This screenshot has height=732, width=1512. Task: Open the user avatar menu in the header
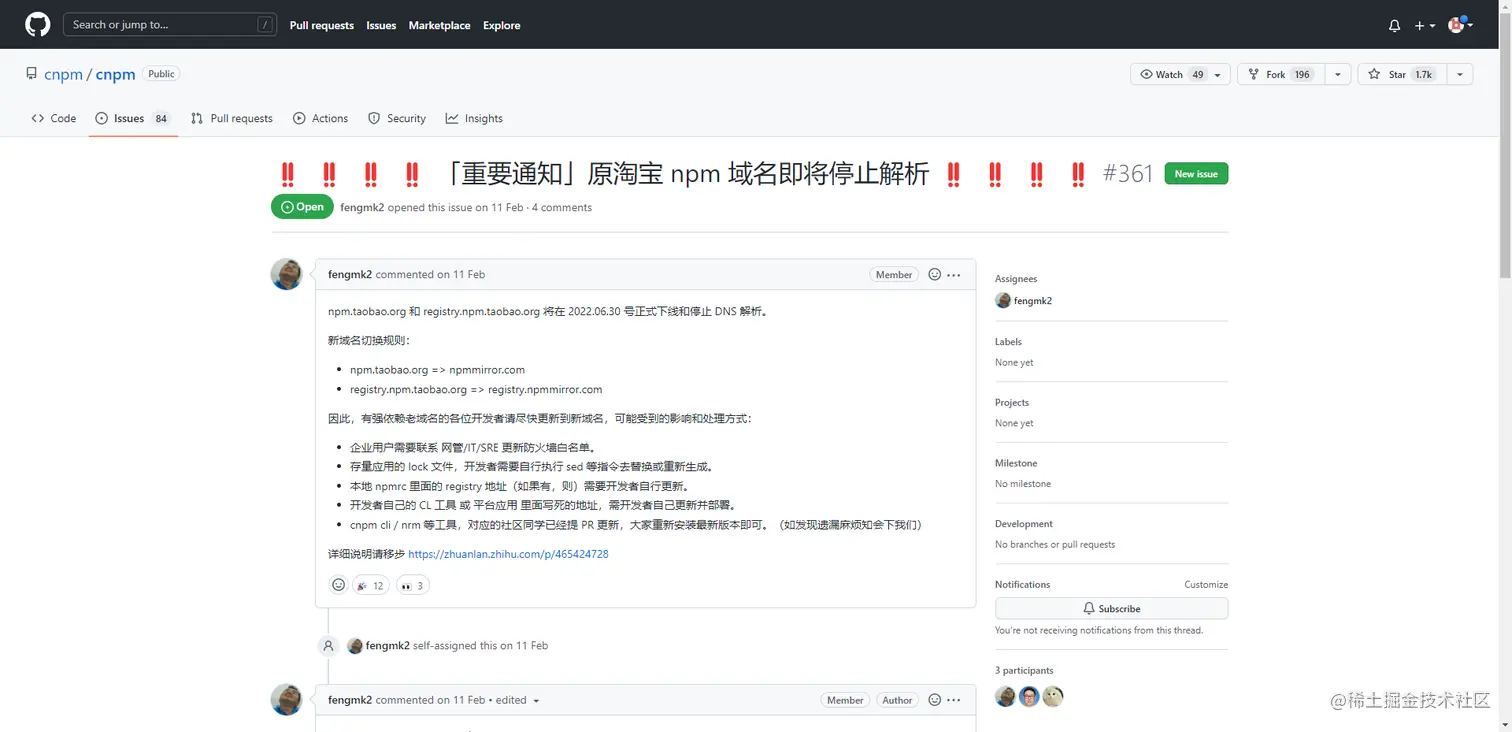click(x=1460, y=25)
